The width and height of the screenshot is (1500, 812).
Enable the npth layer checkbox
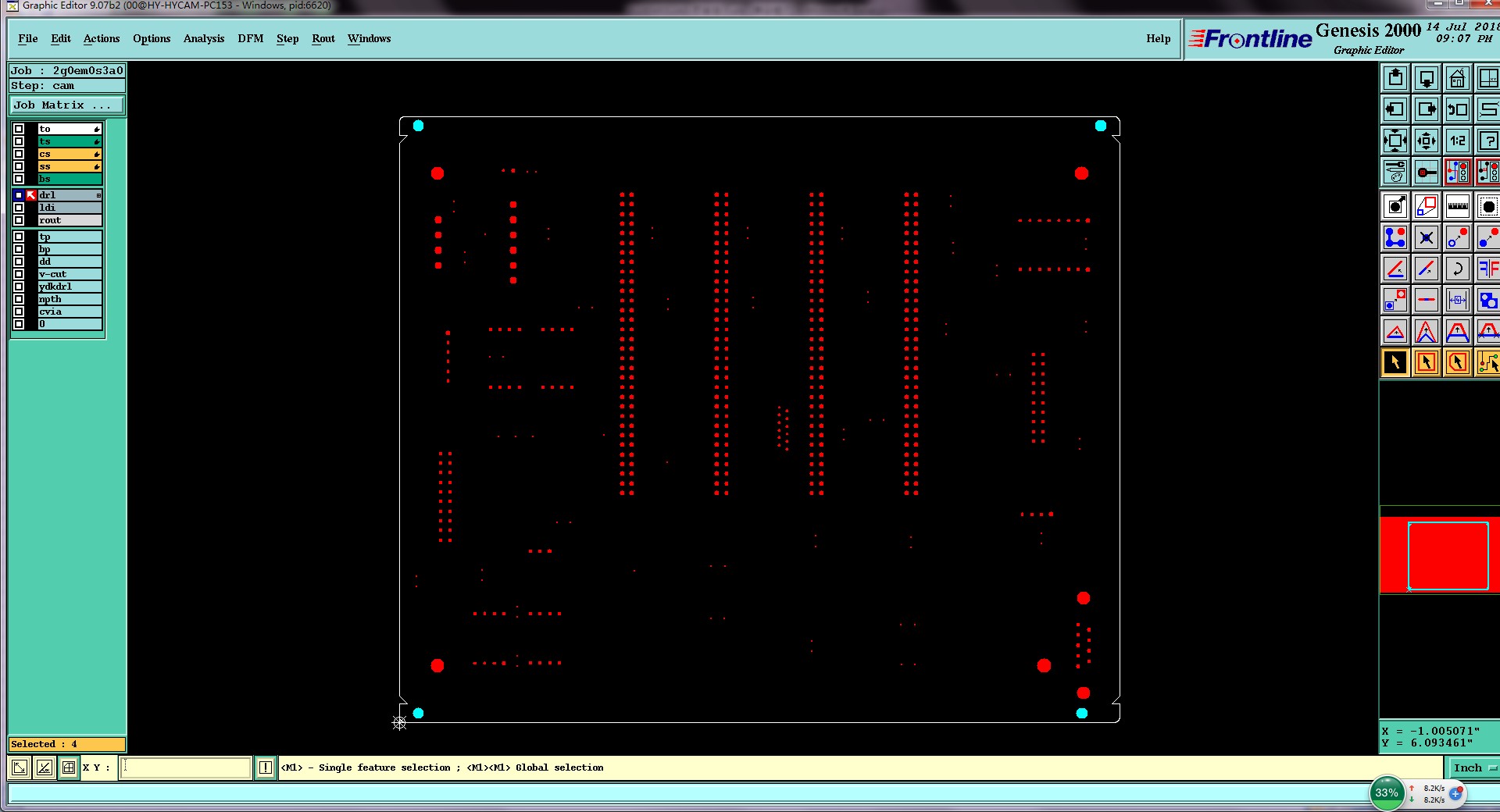click(x=19, y=299)
